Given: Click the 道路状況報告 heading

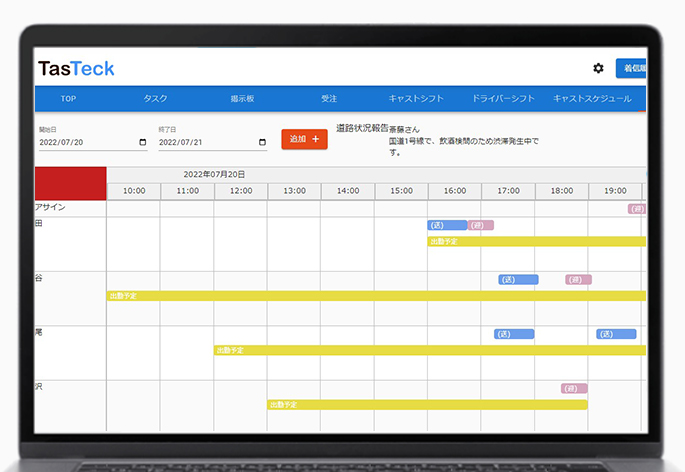Looking at the screenshot, I should [x=362, y=128].
